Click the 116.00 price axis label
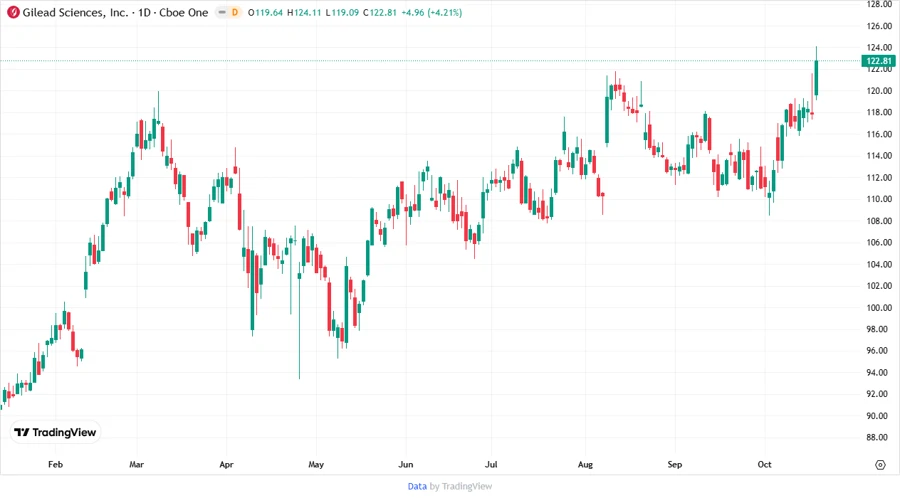 tap(879, 134)
